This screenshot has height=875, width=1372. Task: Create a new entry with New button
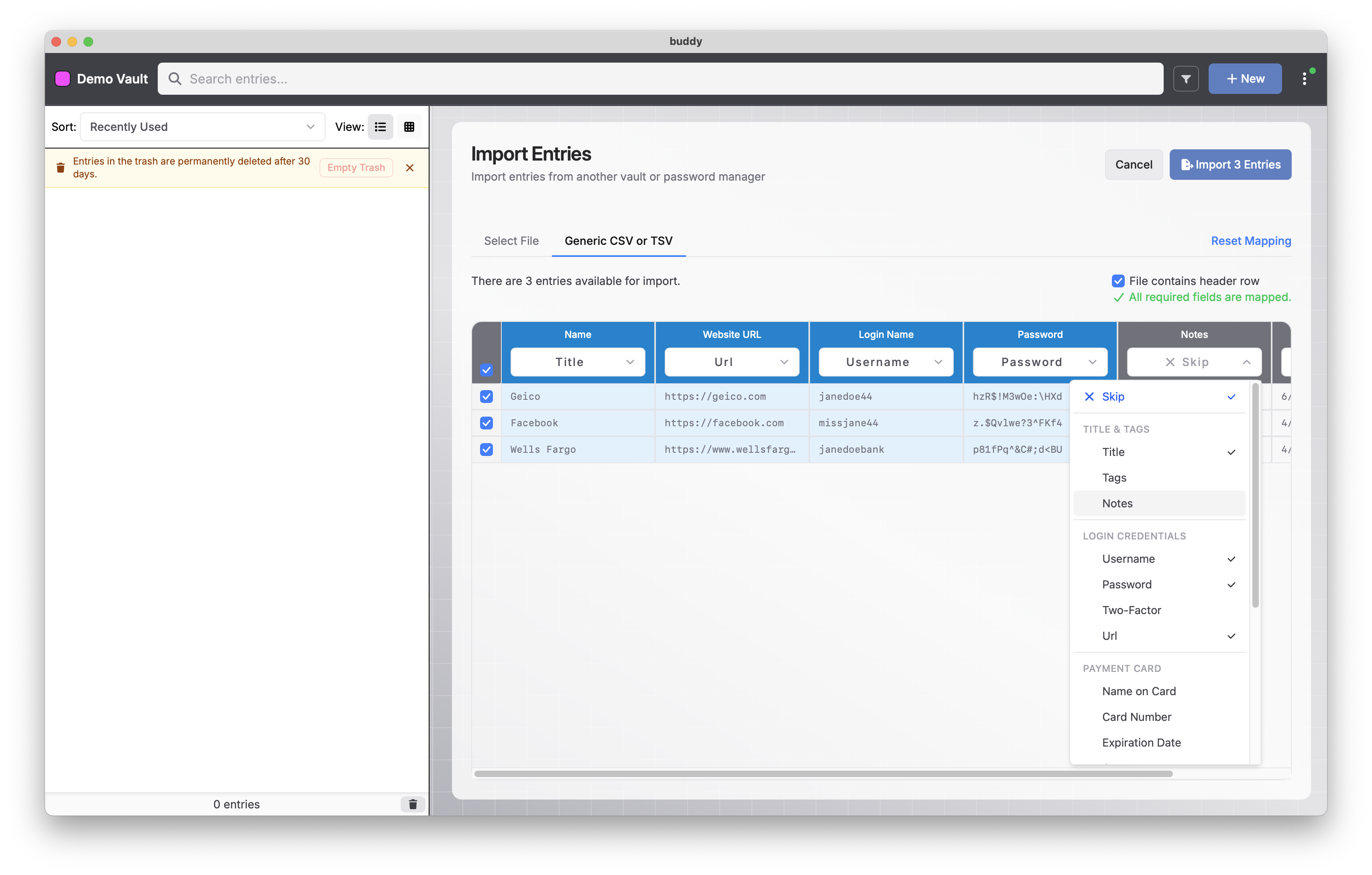pos(1245,79)
